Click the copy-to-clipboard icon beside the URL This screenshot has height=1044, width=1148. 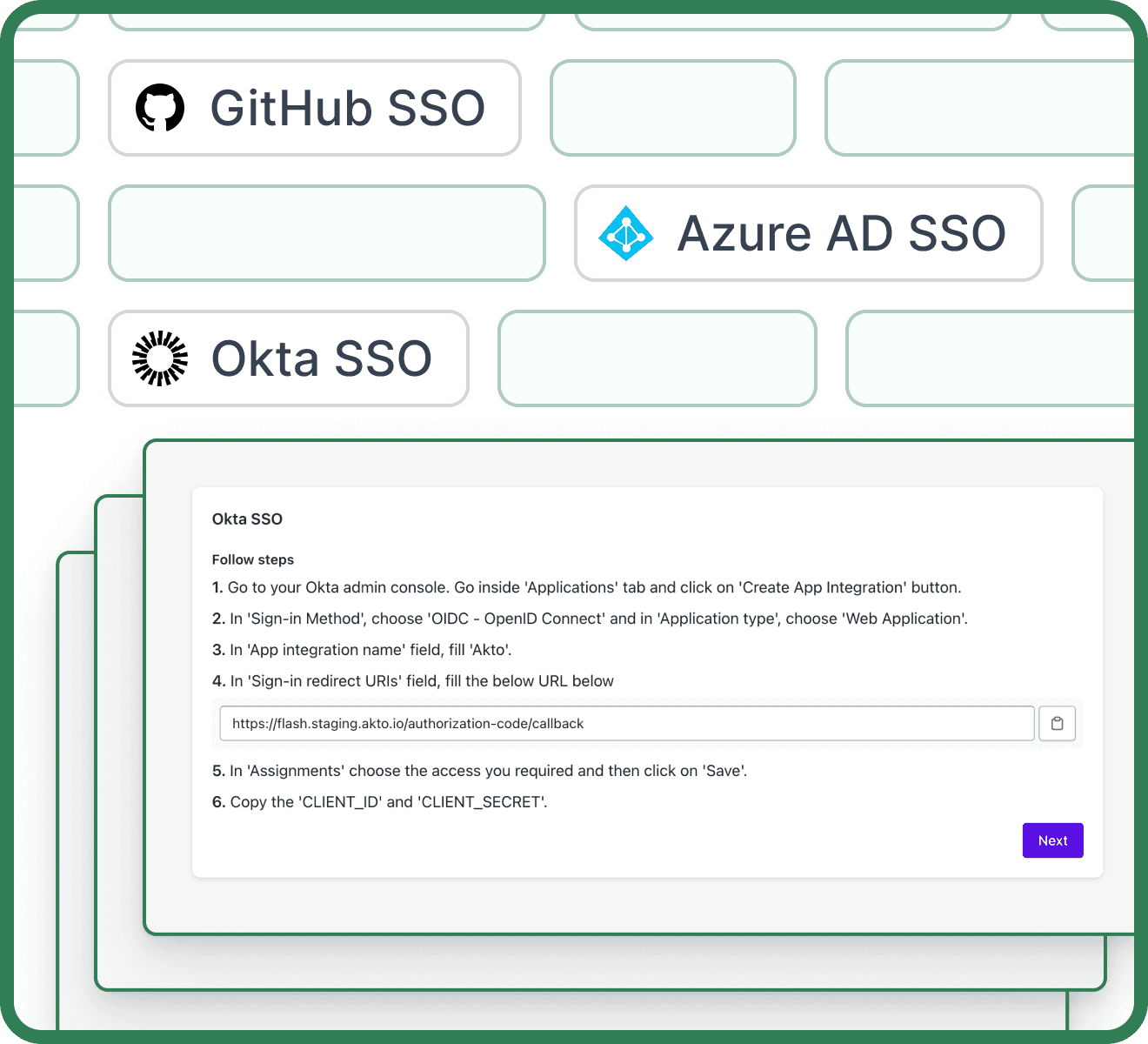(1057, 723)
